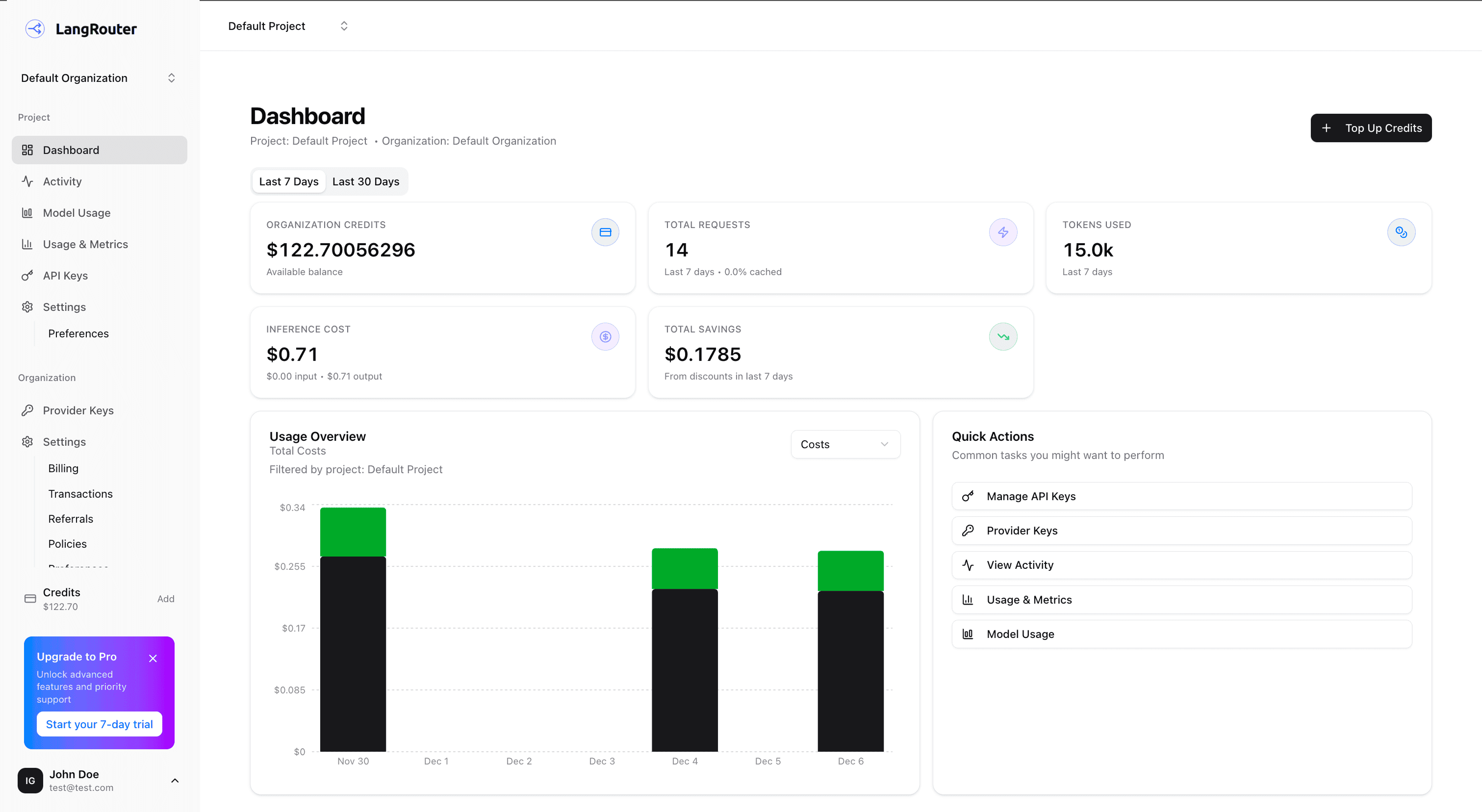
Task: Dismiss the Upgrade to Pro banner
Action: pos(153,658)
